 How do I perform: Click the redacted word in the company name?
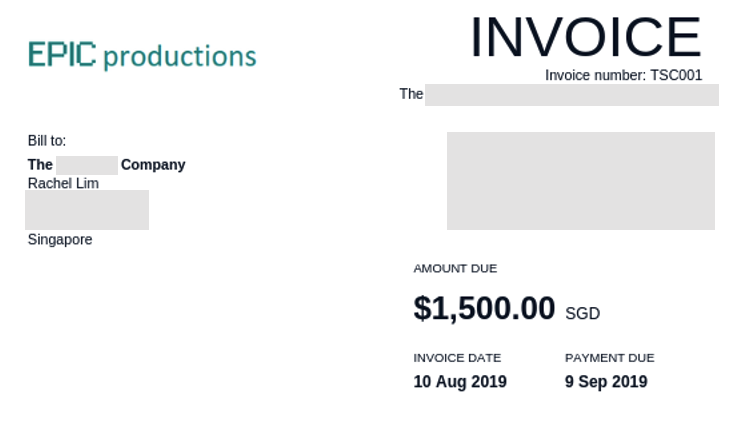coord(87,165)
